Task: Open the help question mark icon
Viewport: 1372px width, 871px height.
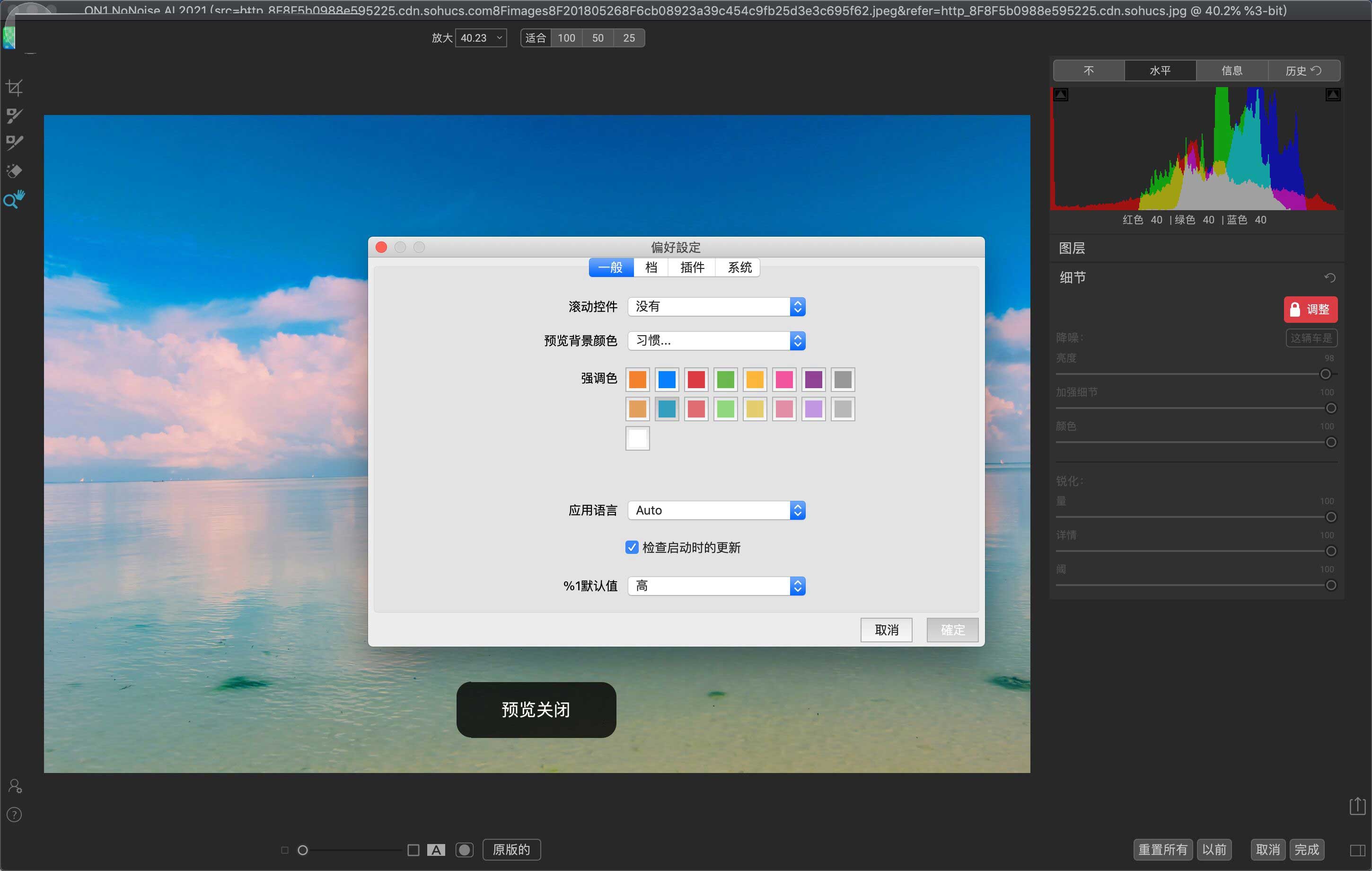Action: pos(14,815)
